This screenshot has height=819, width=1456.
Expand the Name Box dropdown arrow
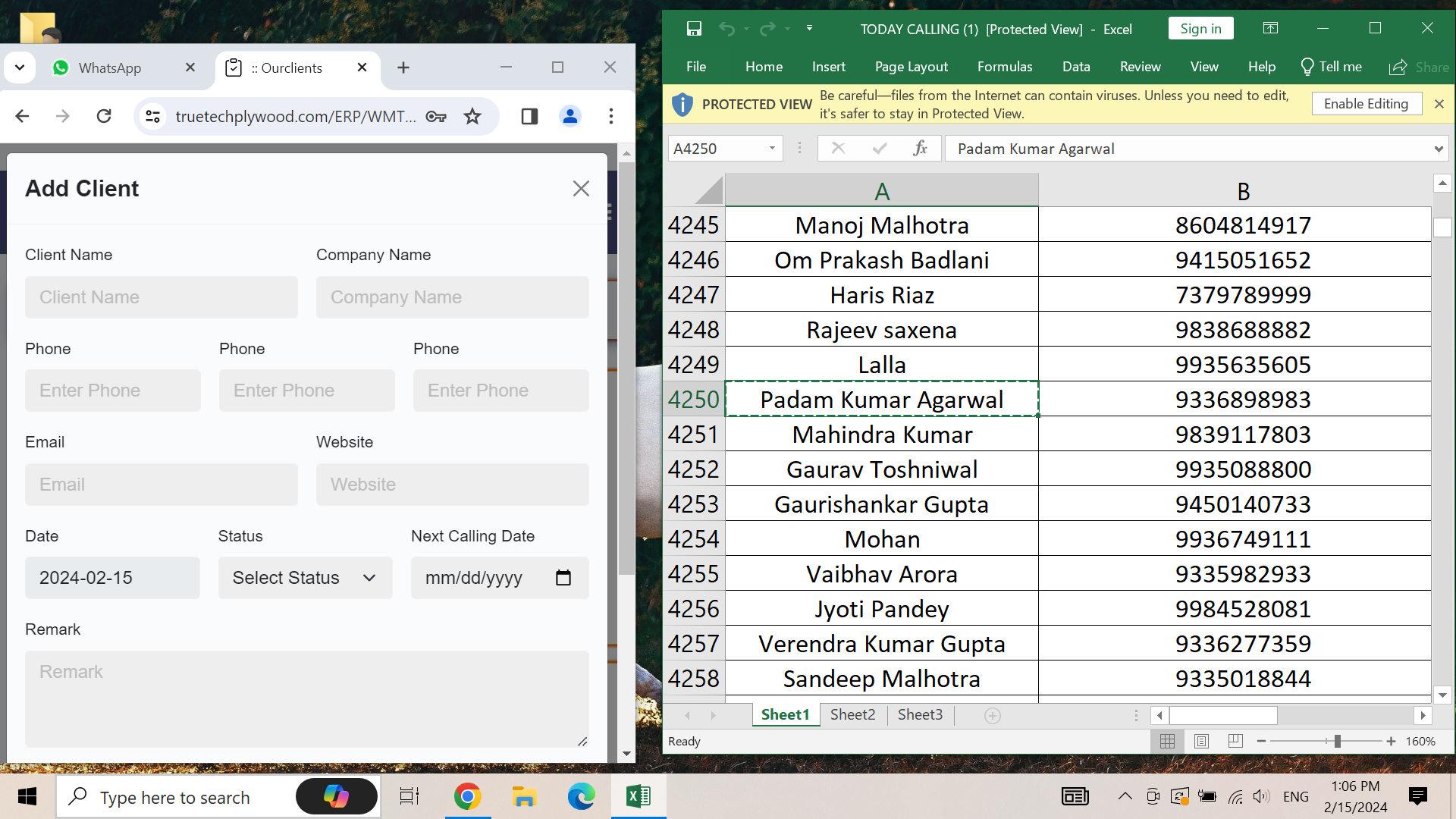[x=772, y=149]
